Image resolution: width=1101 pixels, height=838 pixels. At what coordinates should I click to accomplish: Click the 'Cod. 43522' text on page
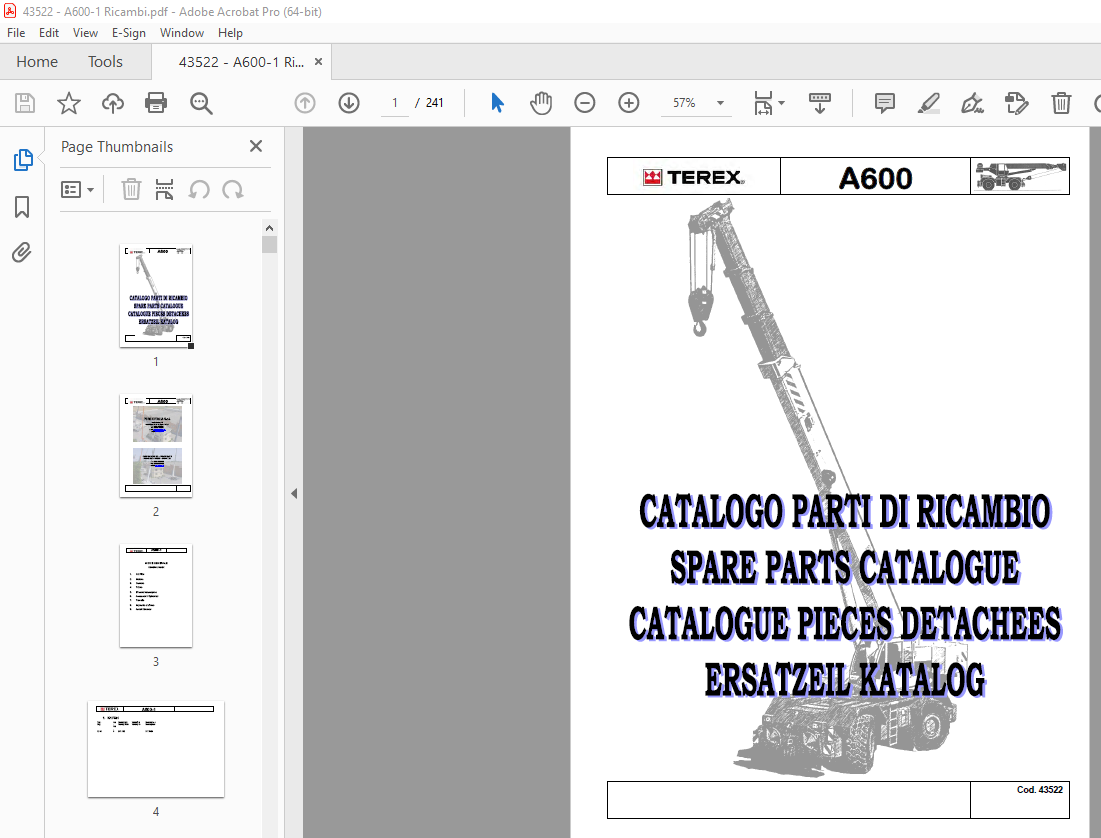click(x=1039, y=790)
